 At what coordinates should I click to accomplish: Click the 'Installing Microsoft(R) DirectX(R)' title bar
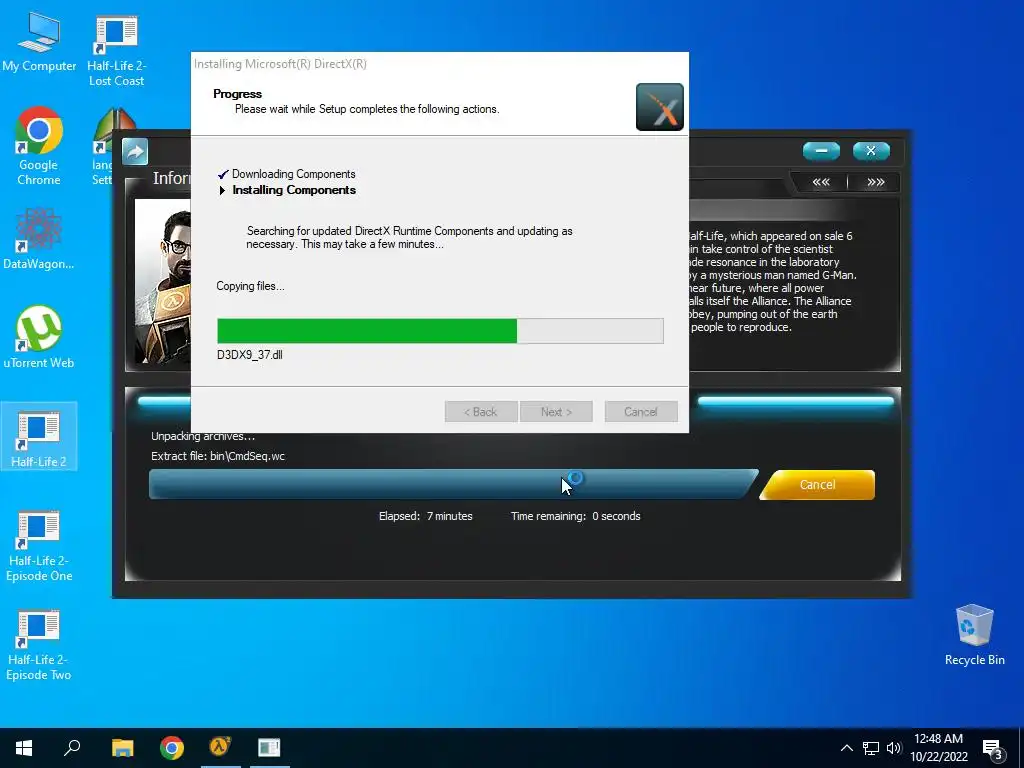[x=440, y=64]
